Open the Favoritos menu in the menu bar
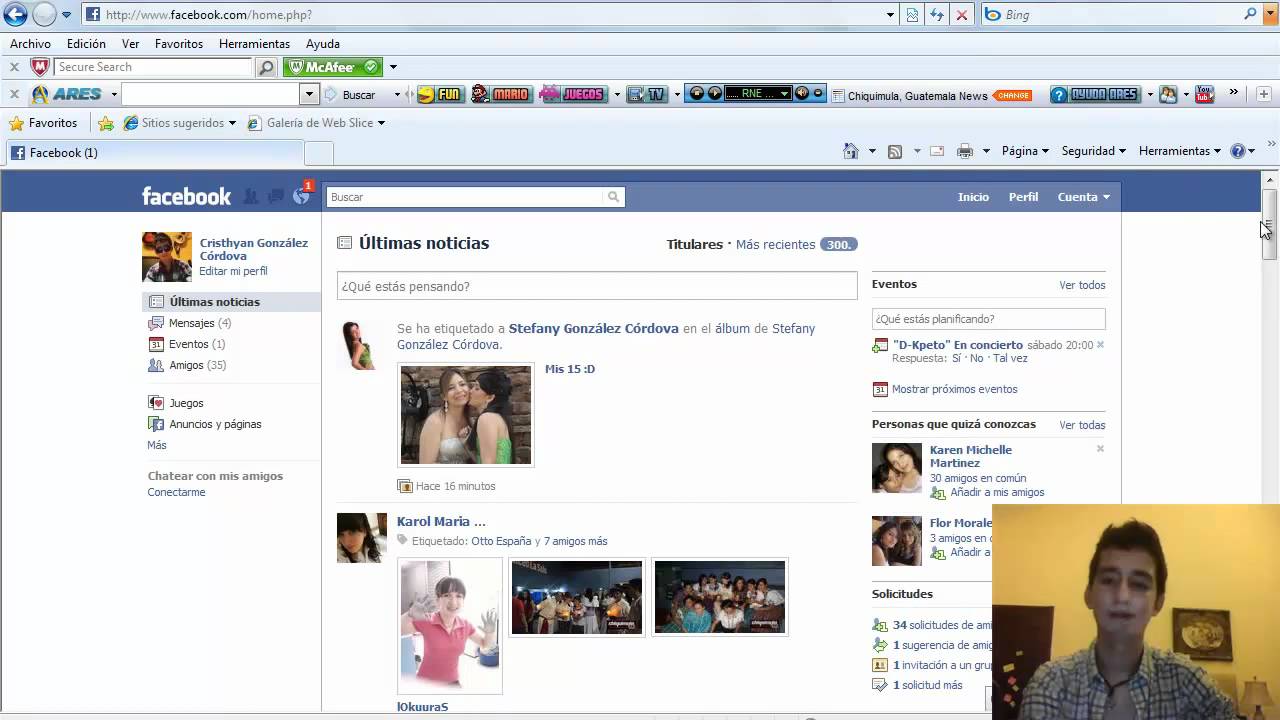This screenshot has width=1280, height=720. point(179,44)
